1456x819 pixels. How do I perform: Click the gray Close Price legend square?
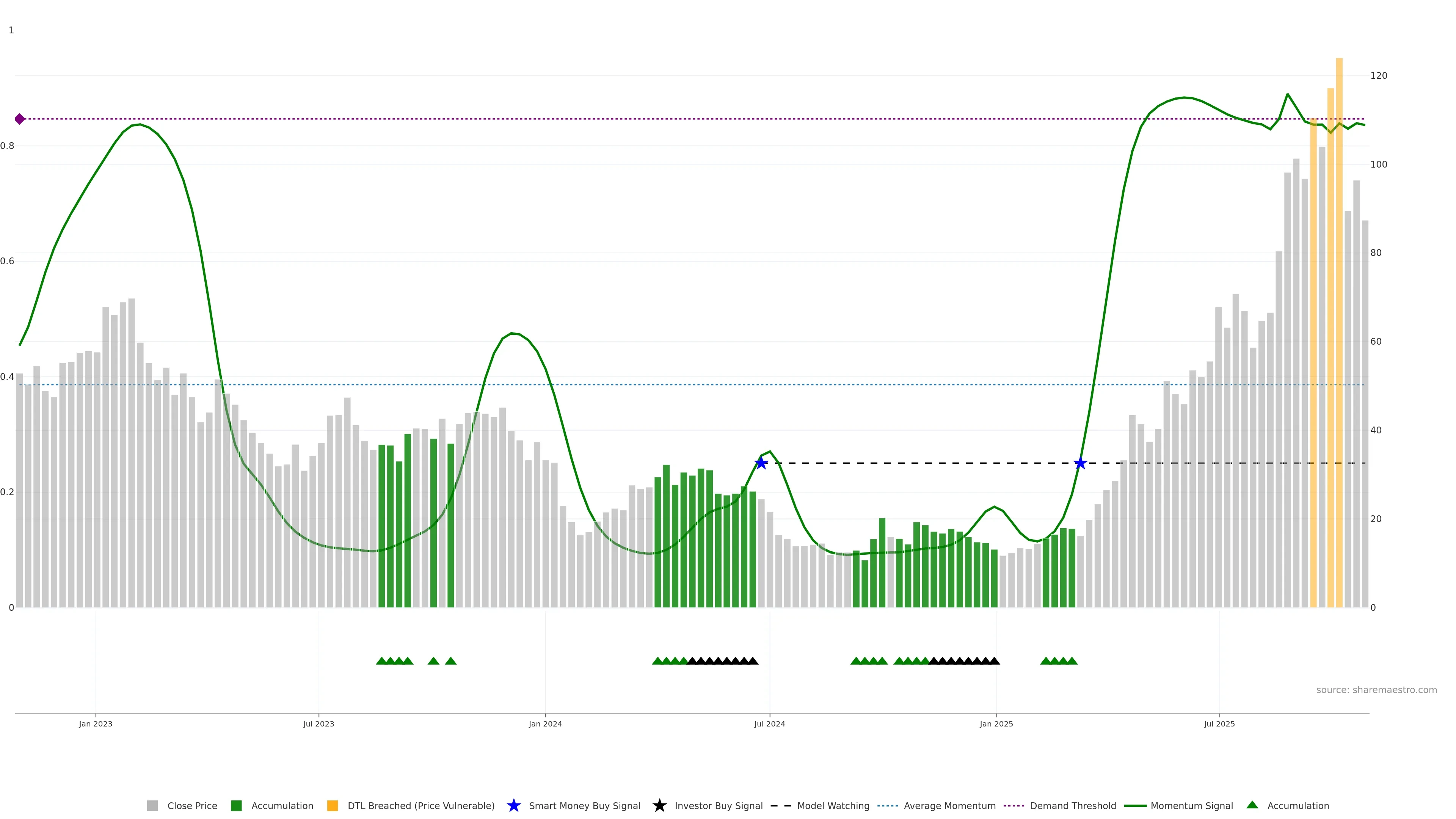pyautogui.click(x=152, y=805)
